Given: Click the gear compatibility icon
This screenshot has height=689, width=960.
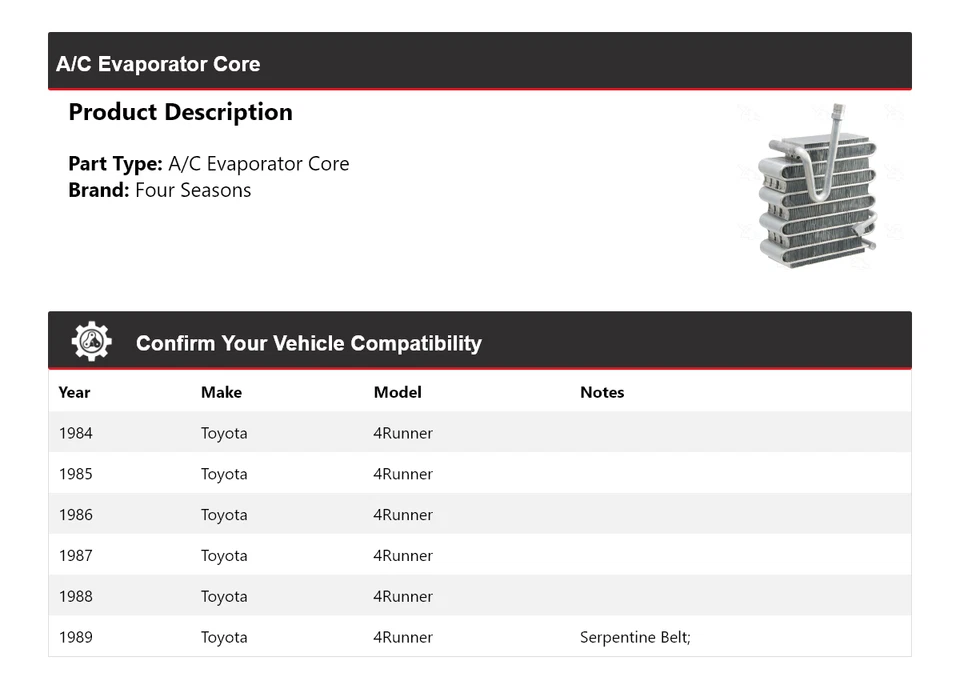Looking at the screenshot, I should [92, 342].
